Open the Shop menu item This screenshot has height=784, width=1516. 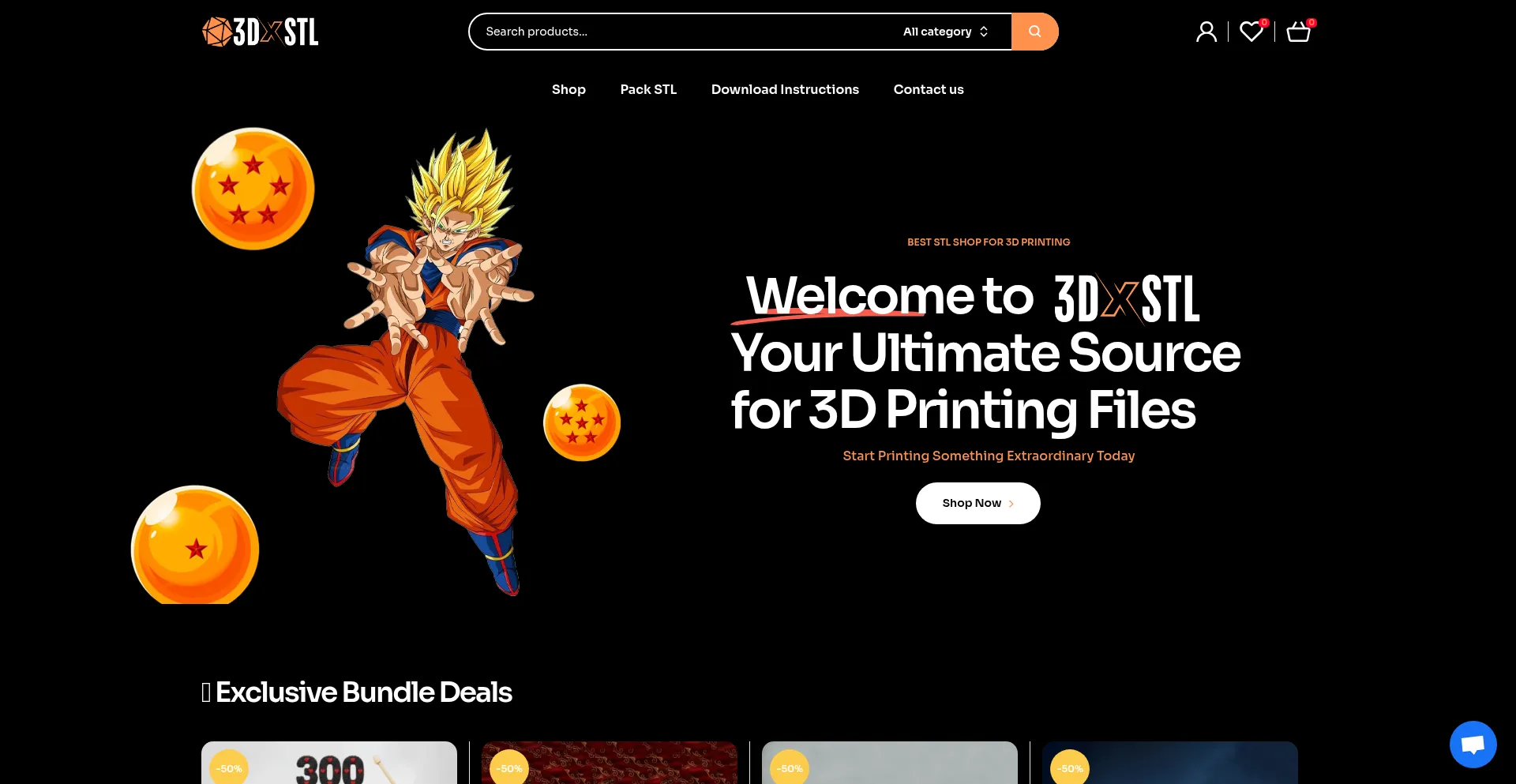tap(568, 89)
